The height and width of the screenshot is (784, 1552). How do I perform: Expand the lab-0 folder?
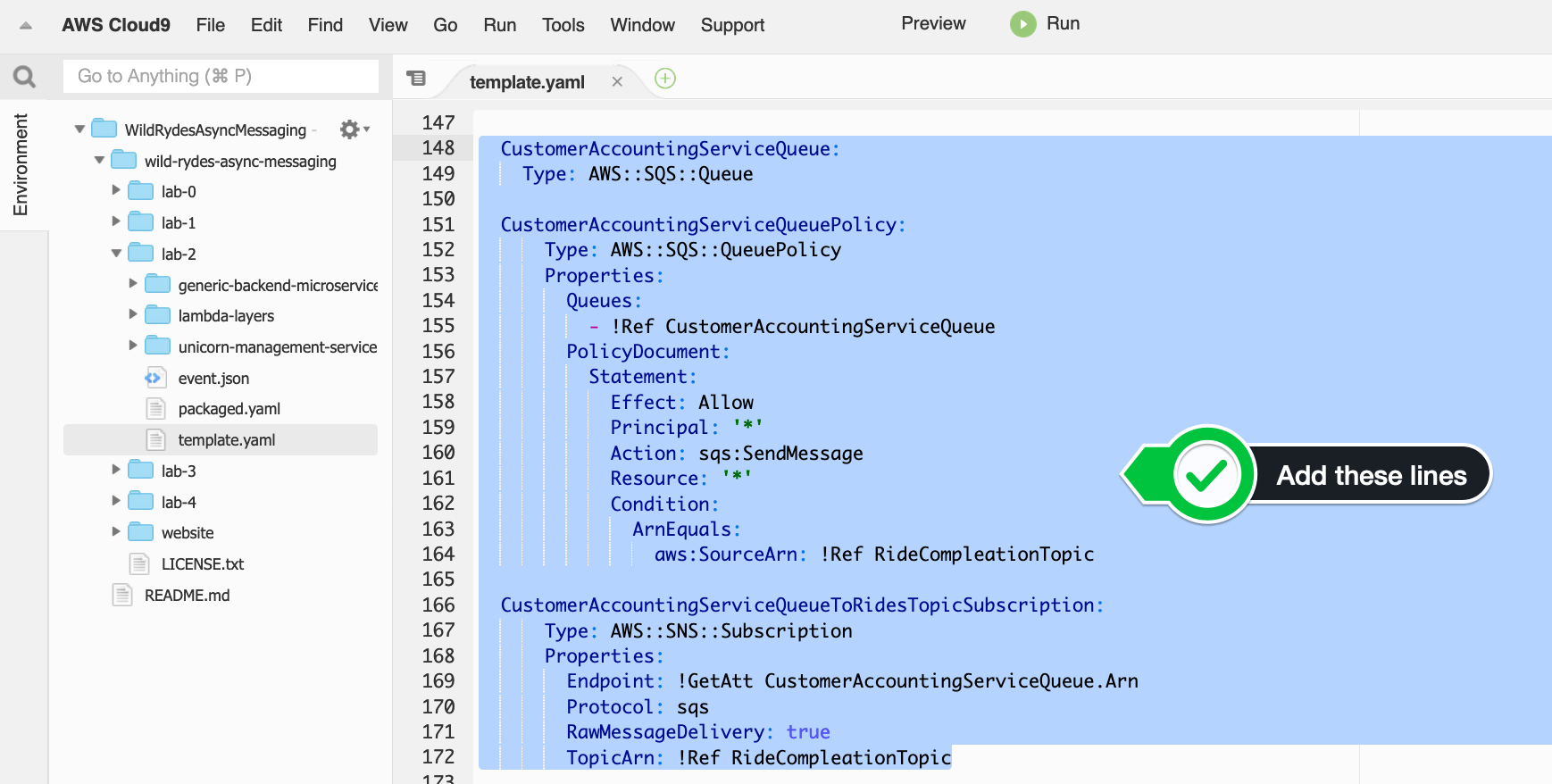[x=116, y=190]
